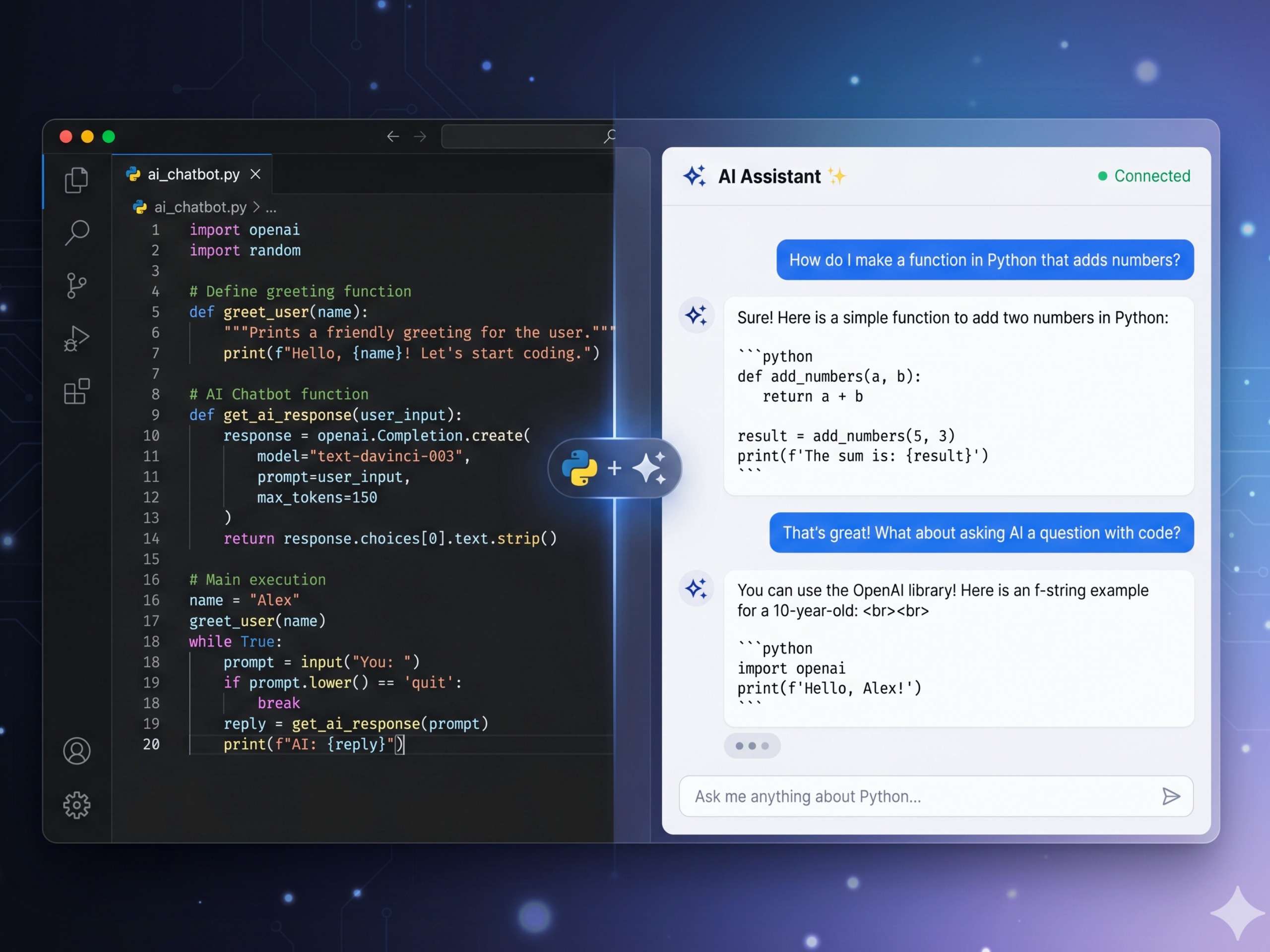Click 'reply = get_ai_response(prompt)' in the editor
This screenshot has height=952, width=1270.
click(x=356, y=723)
